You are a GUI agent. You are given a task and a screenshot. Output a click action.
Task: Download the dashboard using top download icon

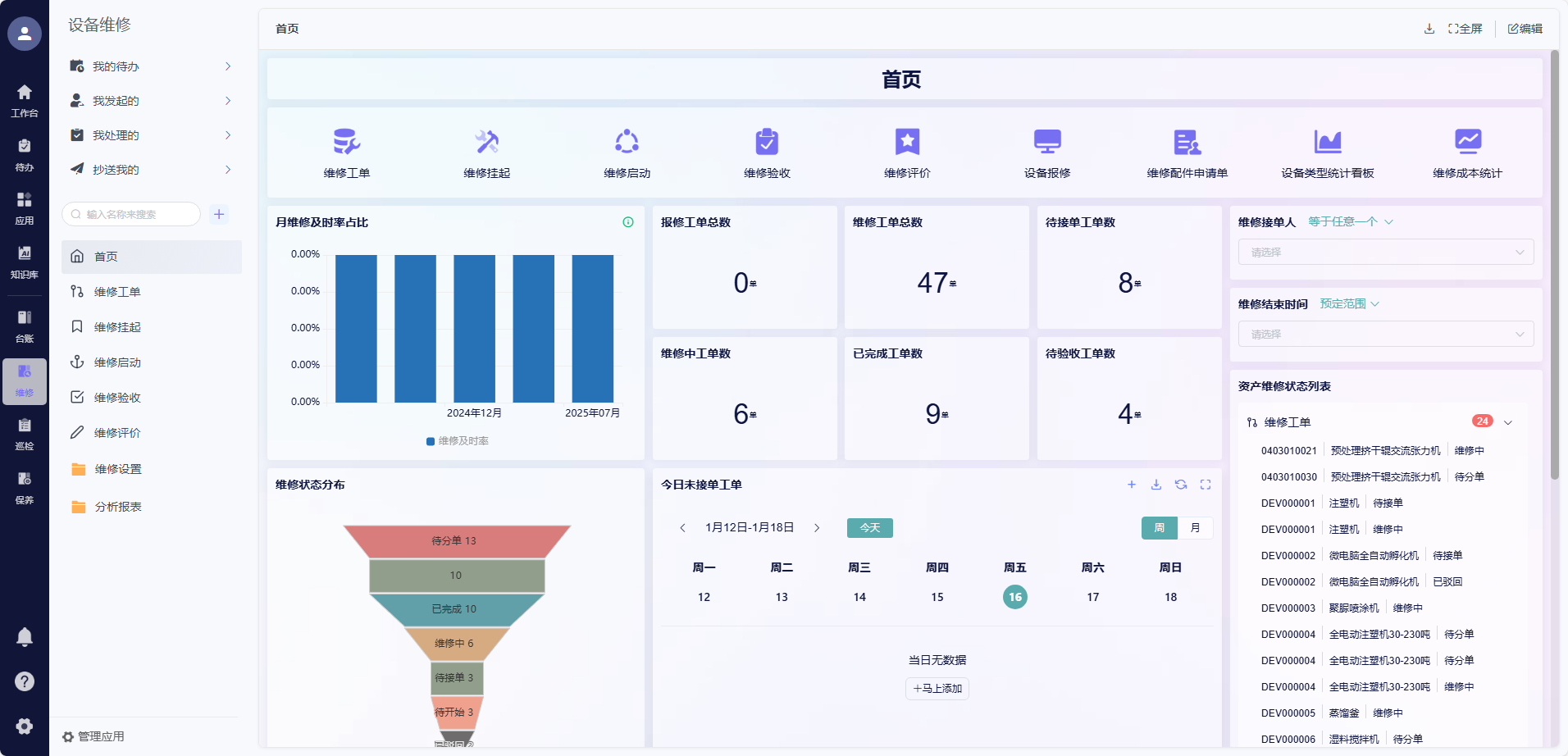coord(1429,29)
